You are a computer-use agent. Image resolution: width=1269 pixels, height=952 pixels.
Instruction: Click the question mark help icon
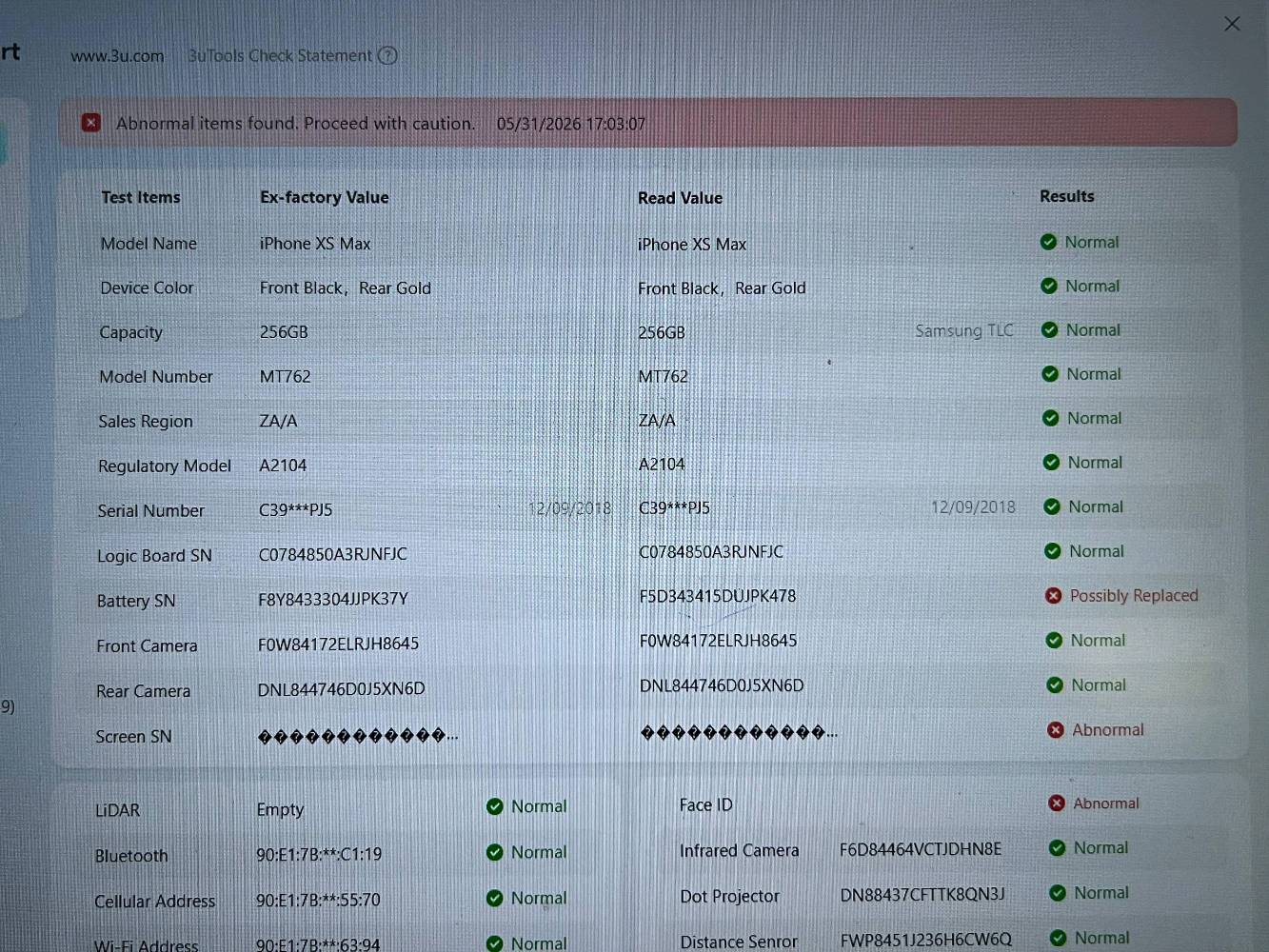pos(387,55)
